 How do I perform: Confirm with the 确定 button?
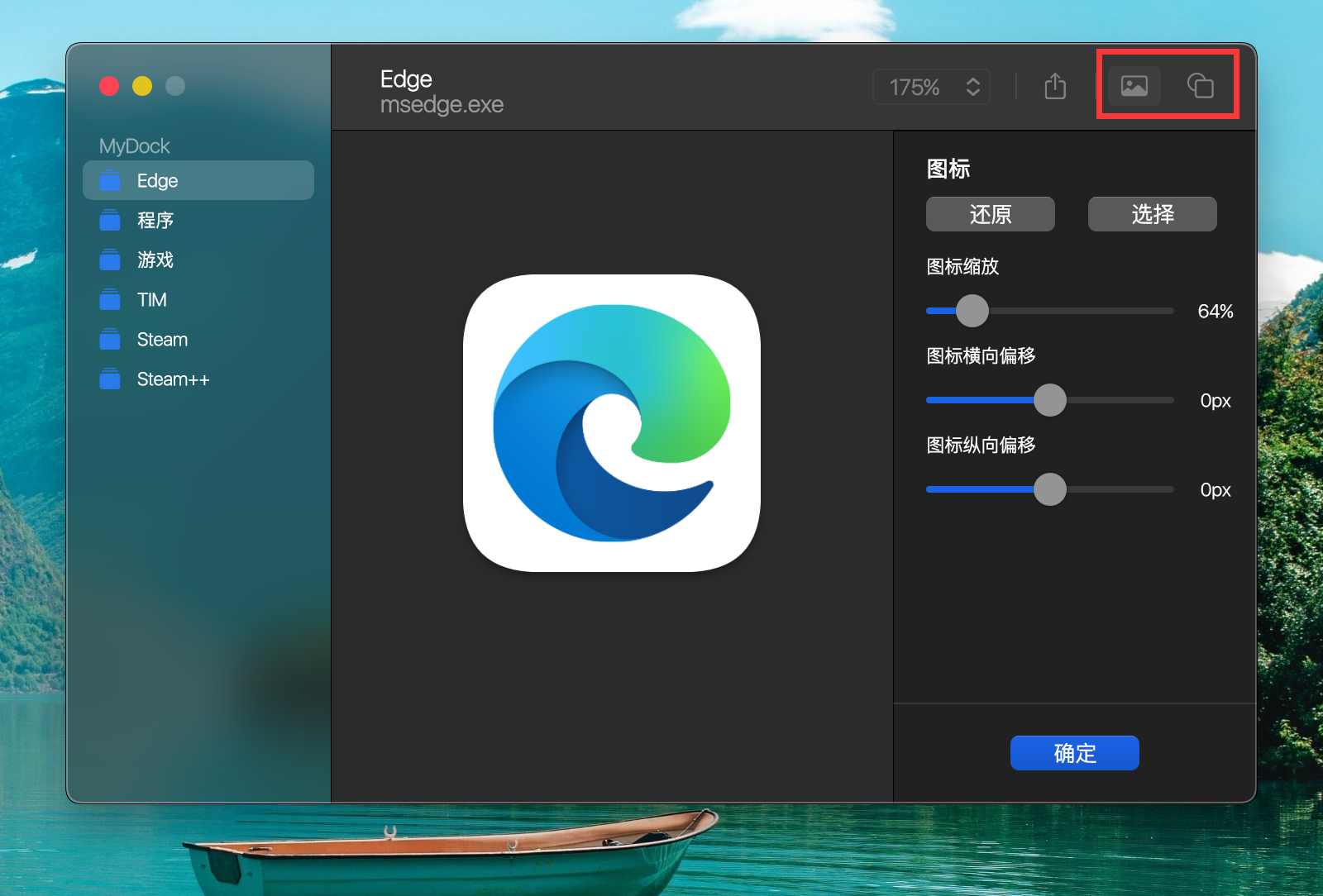click(1075, 753)
